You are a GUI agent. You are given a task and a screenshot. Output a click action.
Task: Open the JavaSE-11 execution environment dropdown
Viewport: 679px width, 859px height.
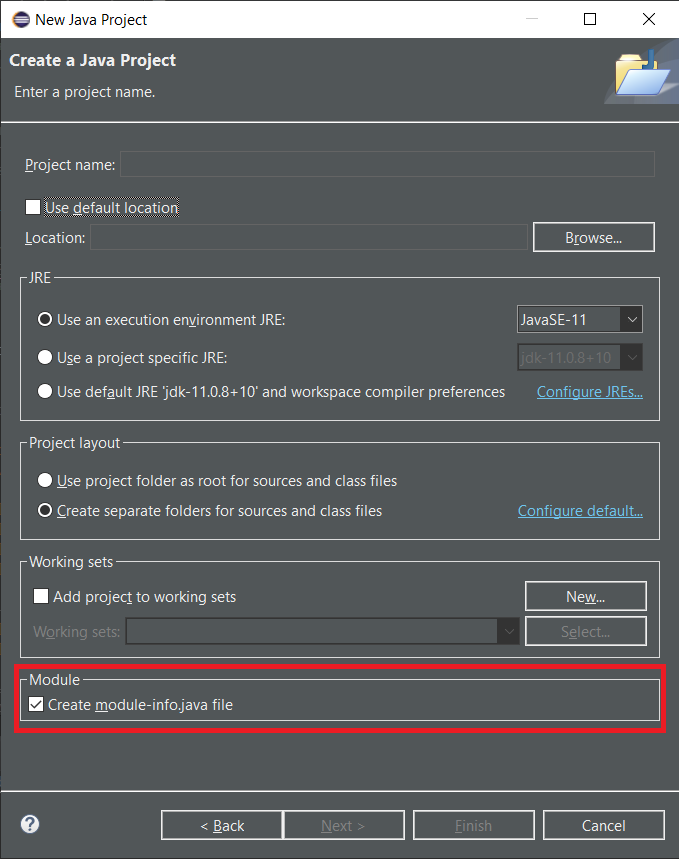tap(580, 319)
